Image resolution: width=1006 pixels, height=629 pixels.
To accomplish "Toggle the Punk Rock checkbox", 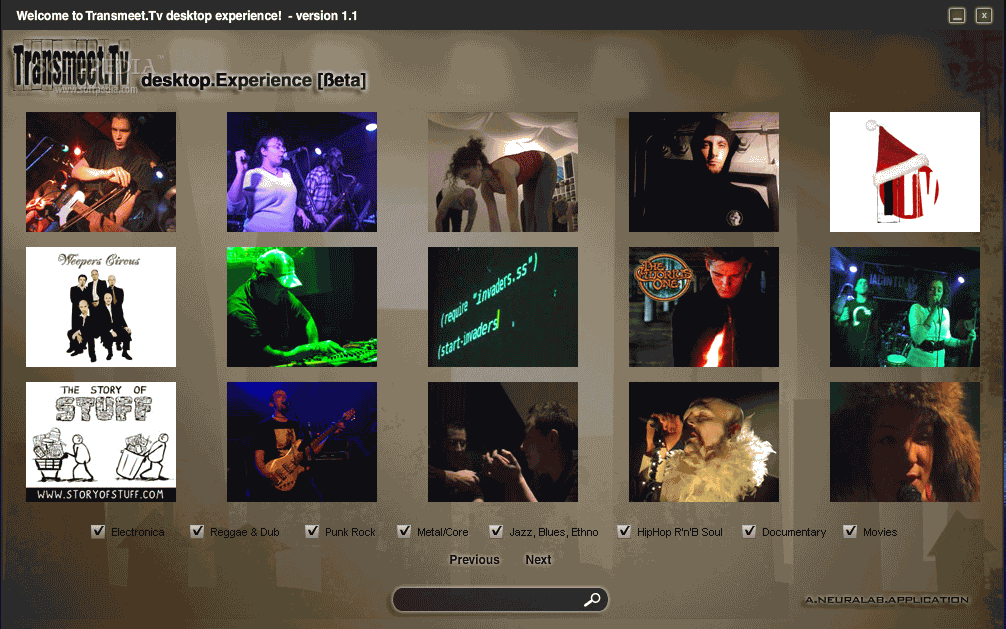I will [x=312, y=531].
